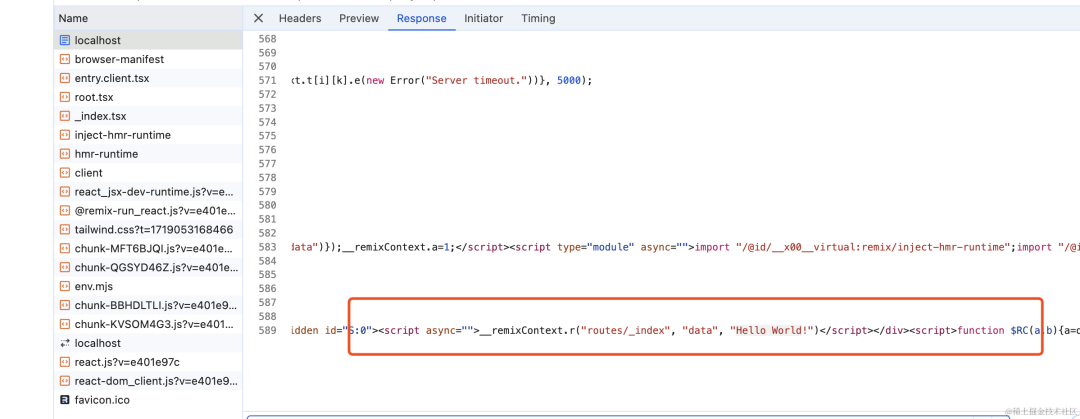Click the document icon beside first localhost
Image resolution: width=1080 pixels, height=419 pixels.
coord(65,40)
